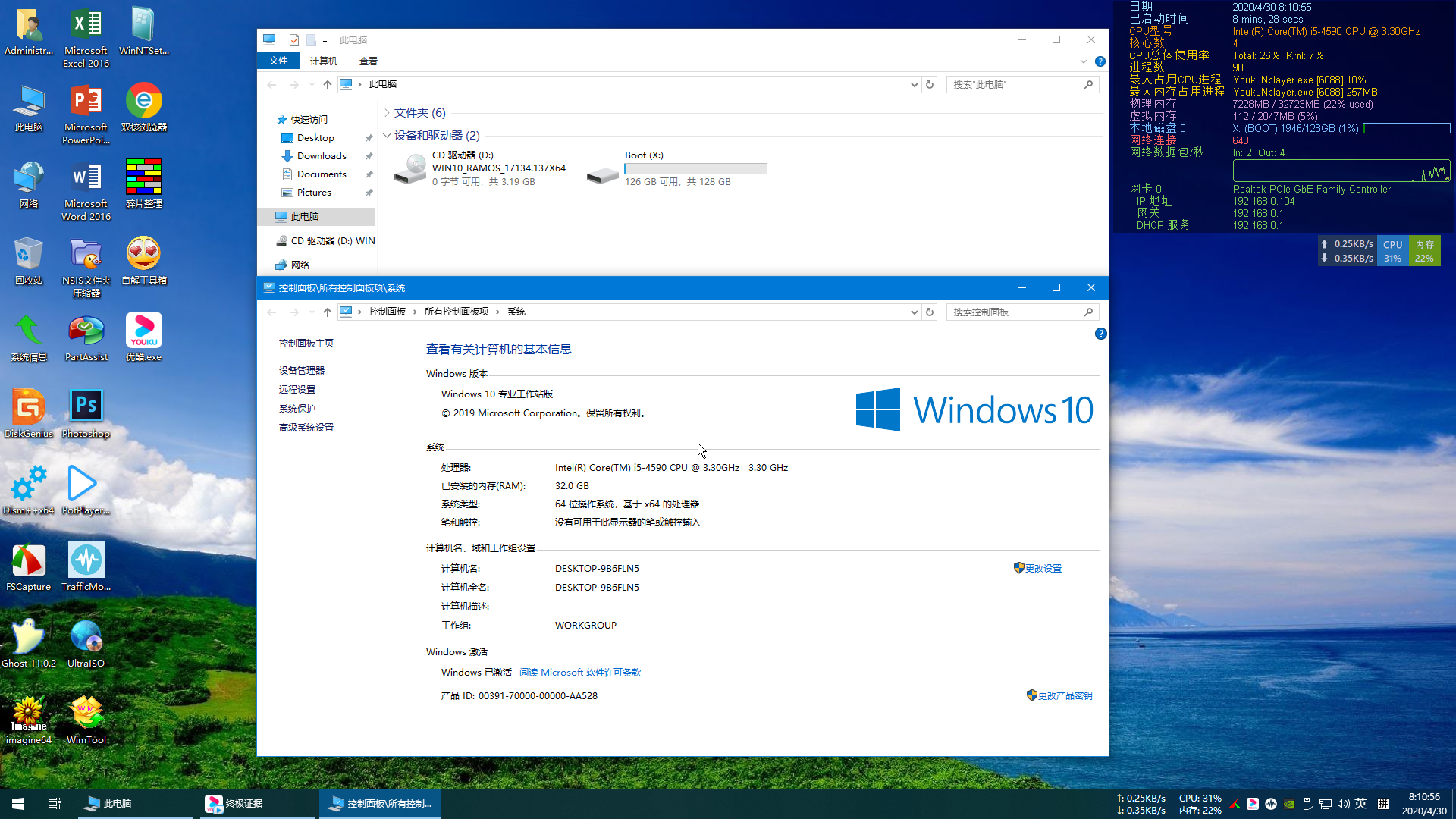Expand chevron after 所有控制面板项 breadcrumb
The width and height of the screenshot is (1456, 819).
[x=497, y=312]
